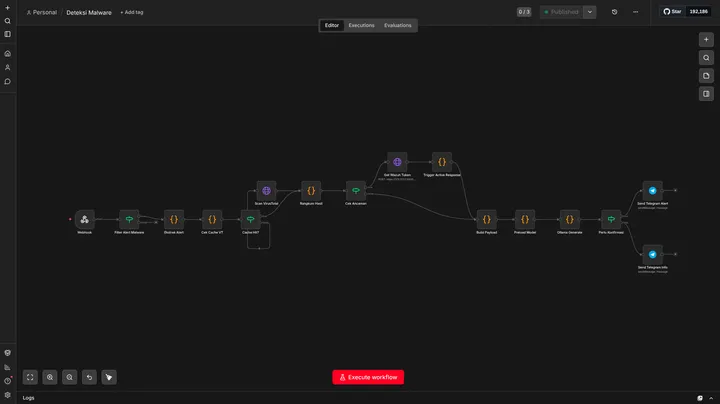The image size is (720, 404).
Task: Open the chat bubble icon in sidebar
Action: pyautogui.click(x=7, y=82)
